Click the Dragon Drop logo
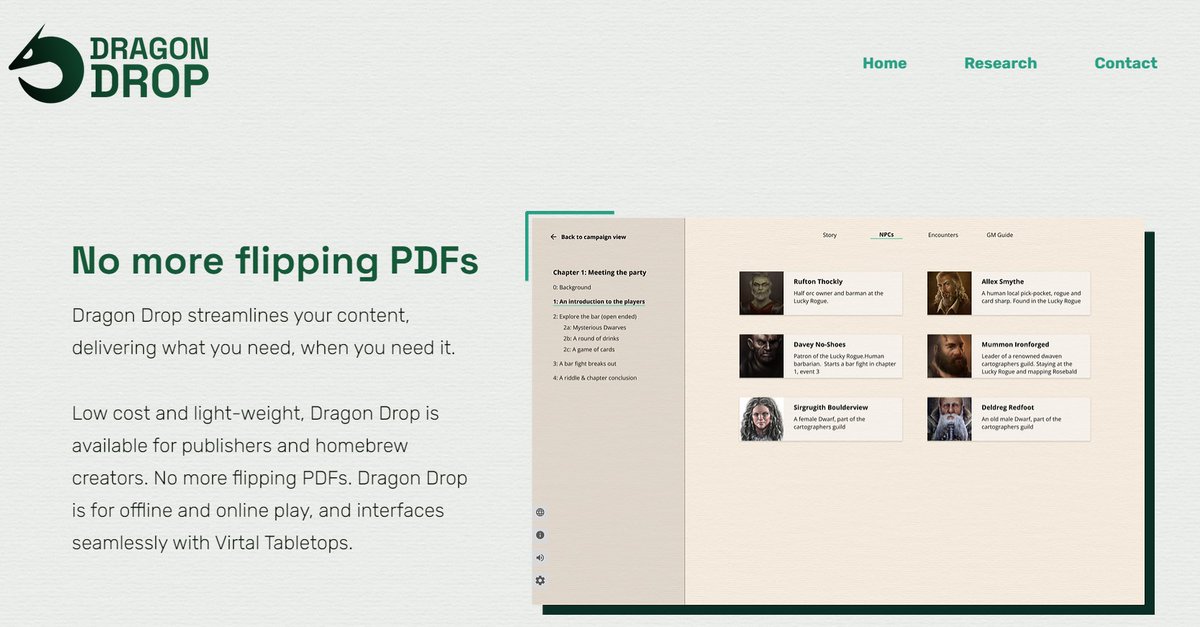 coord(109,65)
